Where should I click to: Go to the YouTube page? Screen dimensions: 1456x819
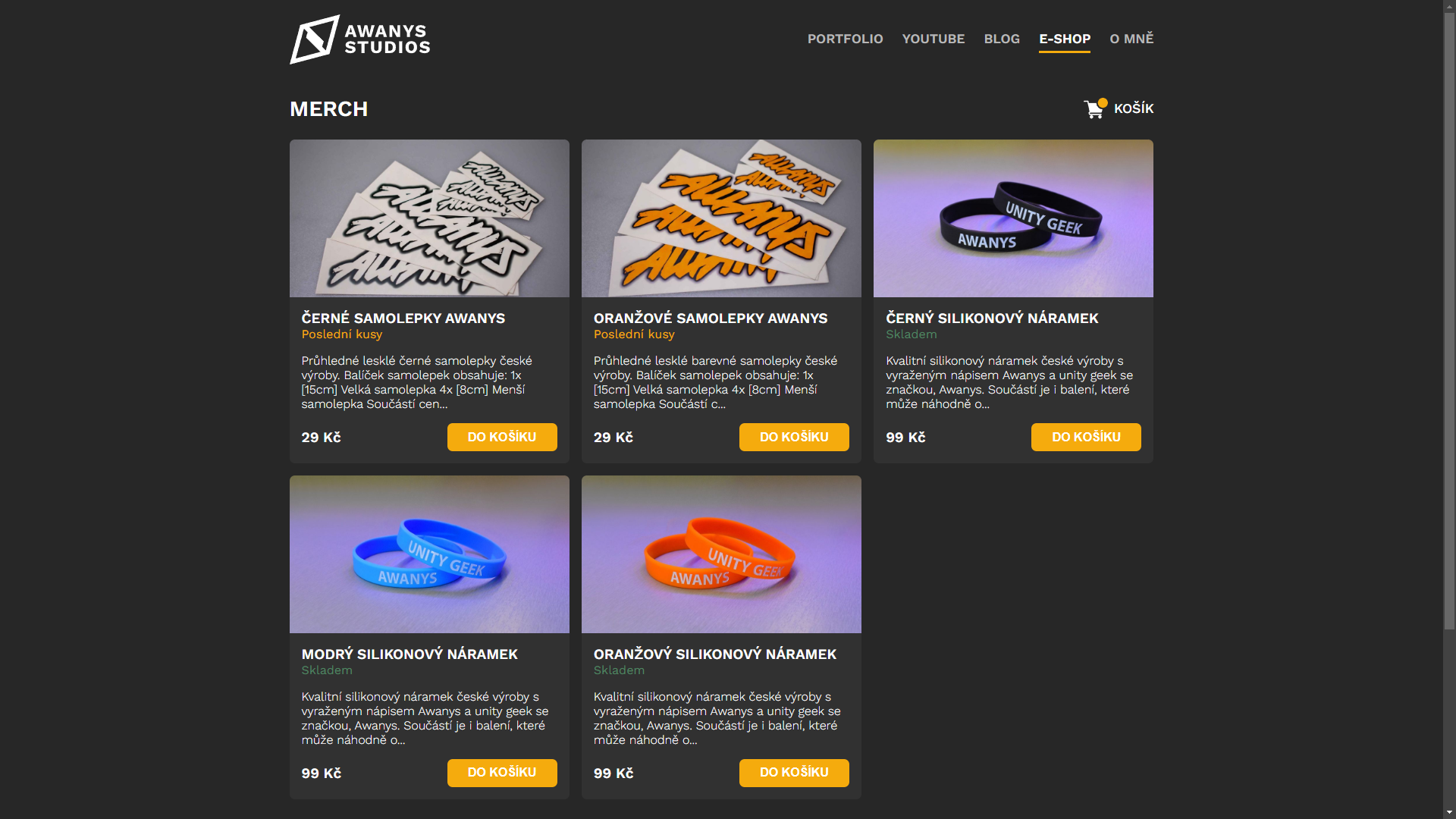tap(934, 39)
